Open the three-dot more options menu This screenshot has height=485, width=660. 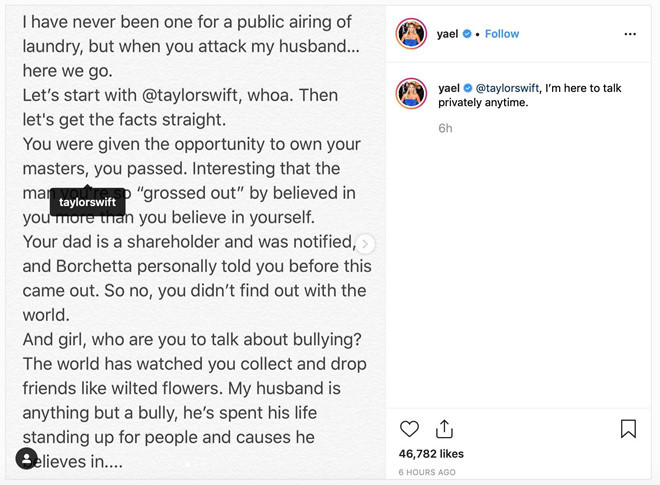pos(629,34)
